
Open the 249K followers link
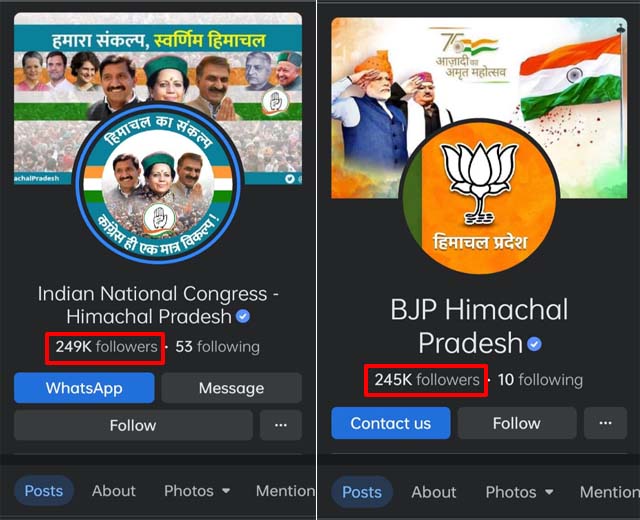click(x=106, y=347)
